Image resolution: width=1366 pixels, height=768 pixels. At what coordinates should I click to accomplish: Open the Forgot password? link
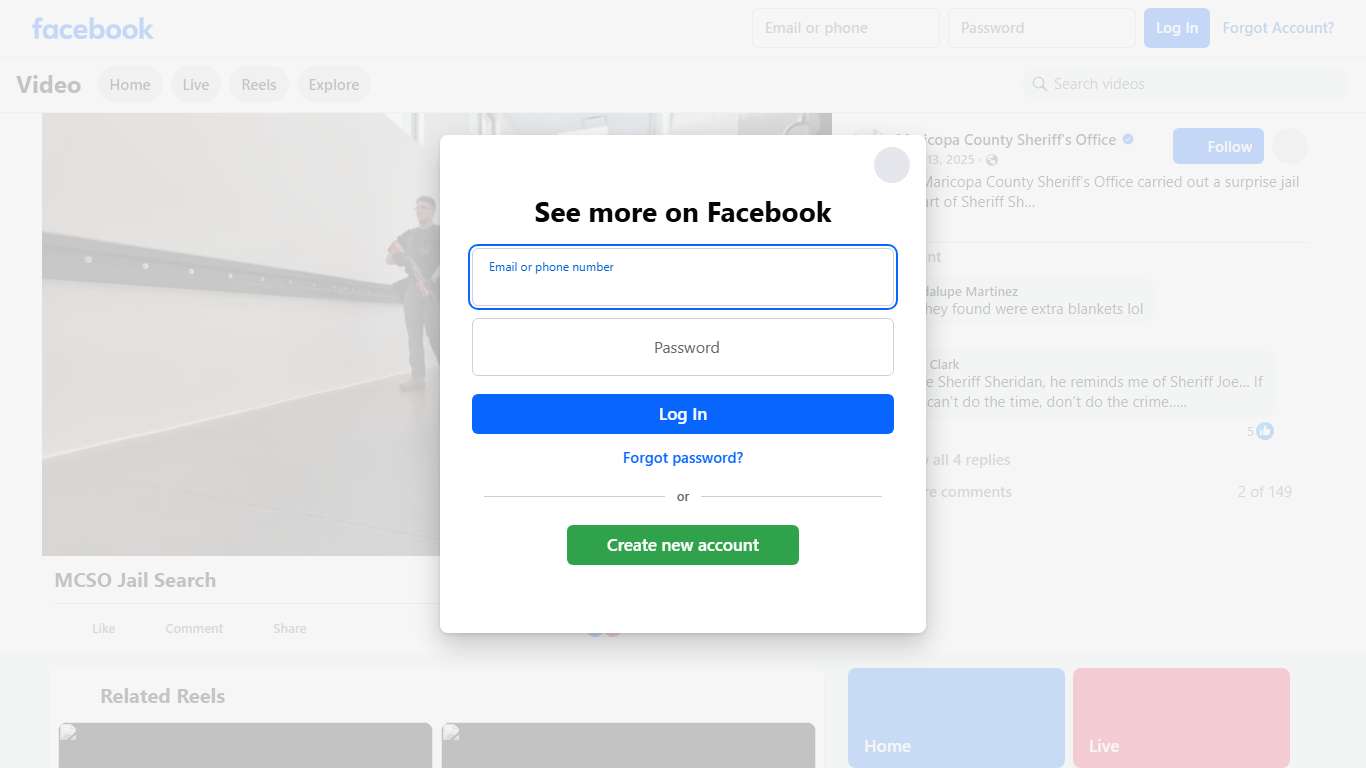click(683, 458)
